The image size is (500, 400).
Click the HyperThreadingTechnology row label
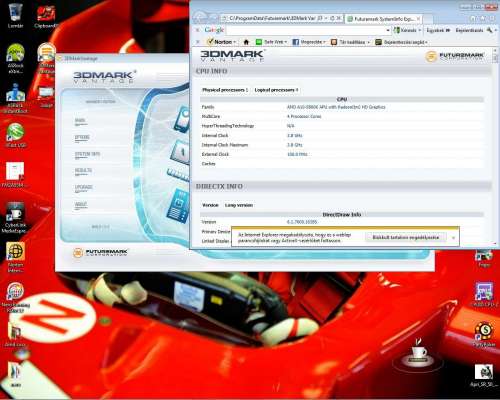click(228, 126)
